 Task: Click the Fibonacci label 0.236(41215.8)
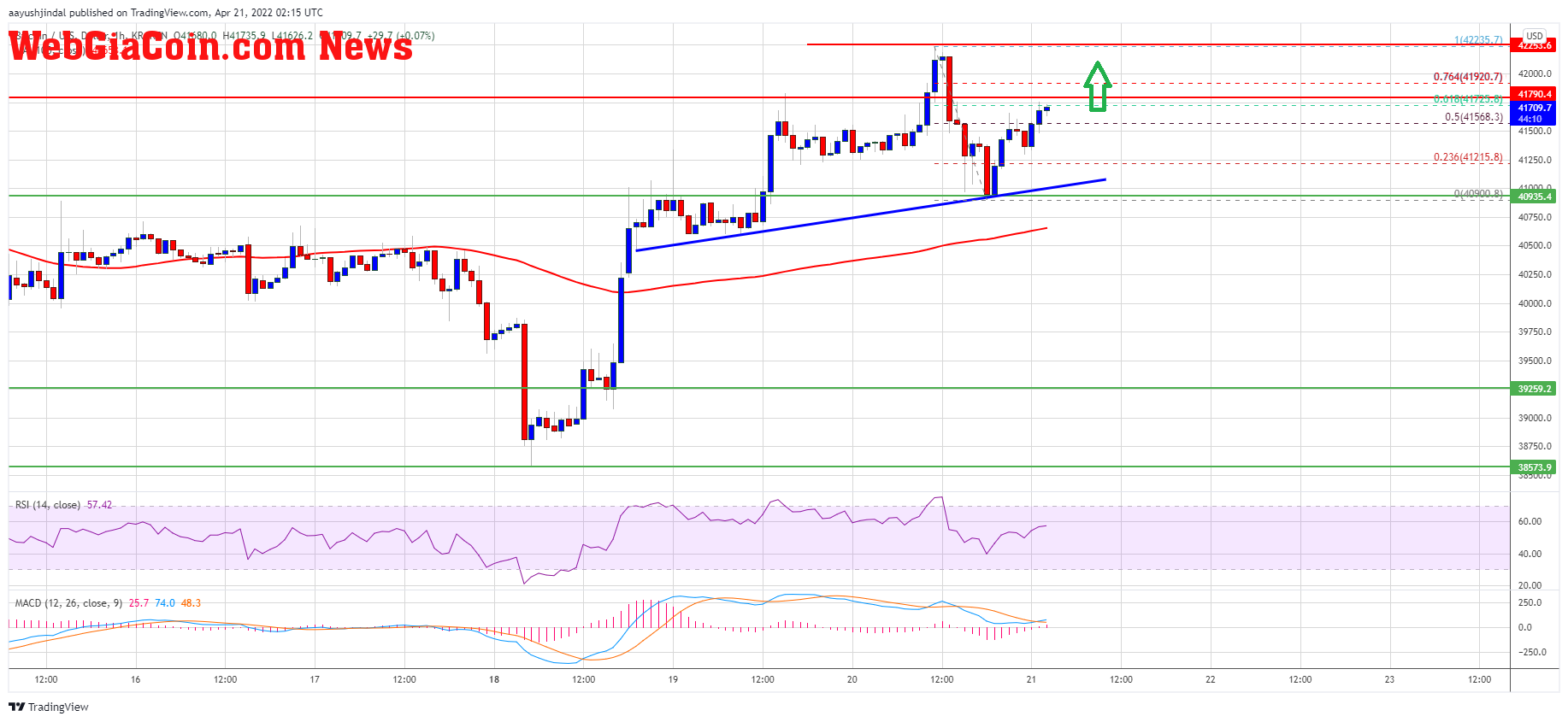pos(1468,157)
